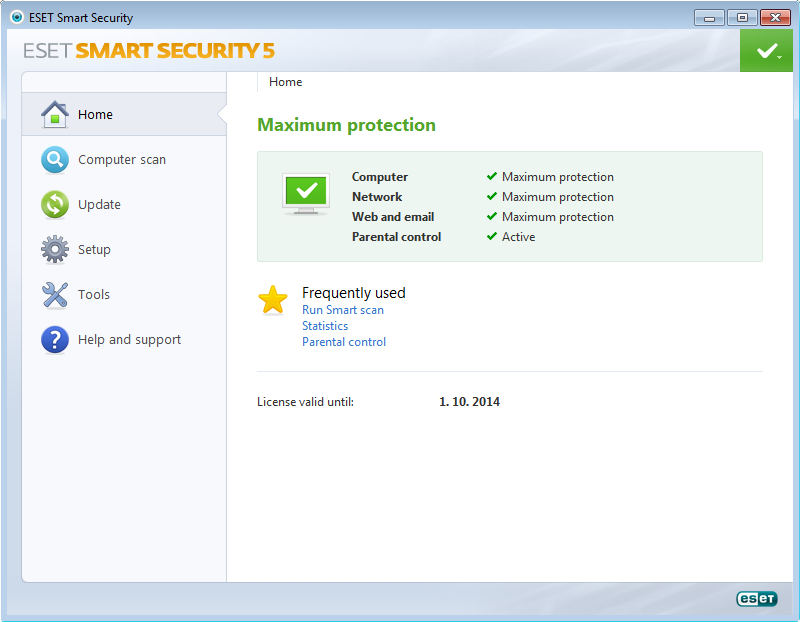Select the Computer scan menu label

122,160
